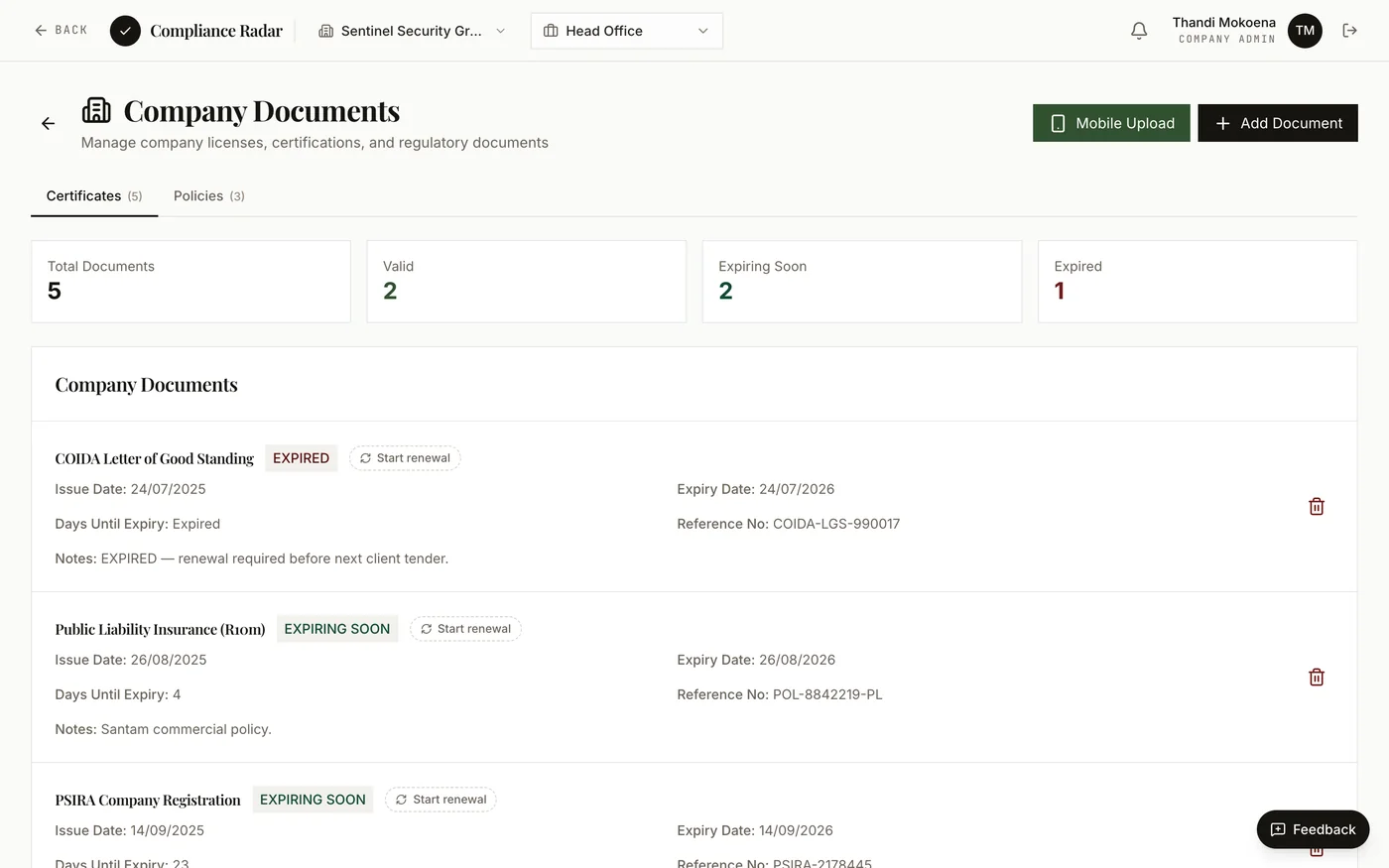Screen dimensions: 1389x868
Task: Click EXPIRING SOON badge on Public Liability Insurance
Action: click(x=337, y=629)
